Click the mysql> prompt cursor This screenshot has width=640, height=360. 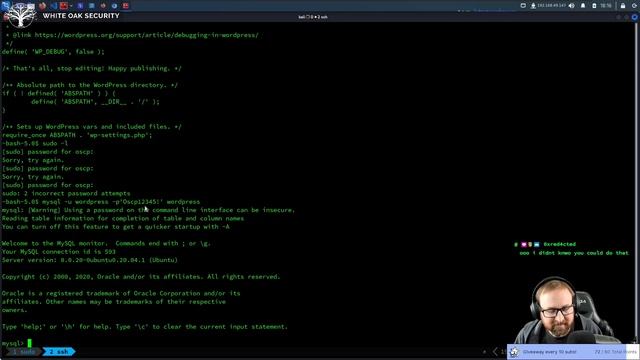(29, 343)
